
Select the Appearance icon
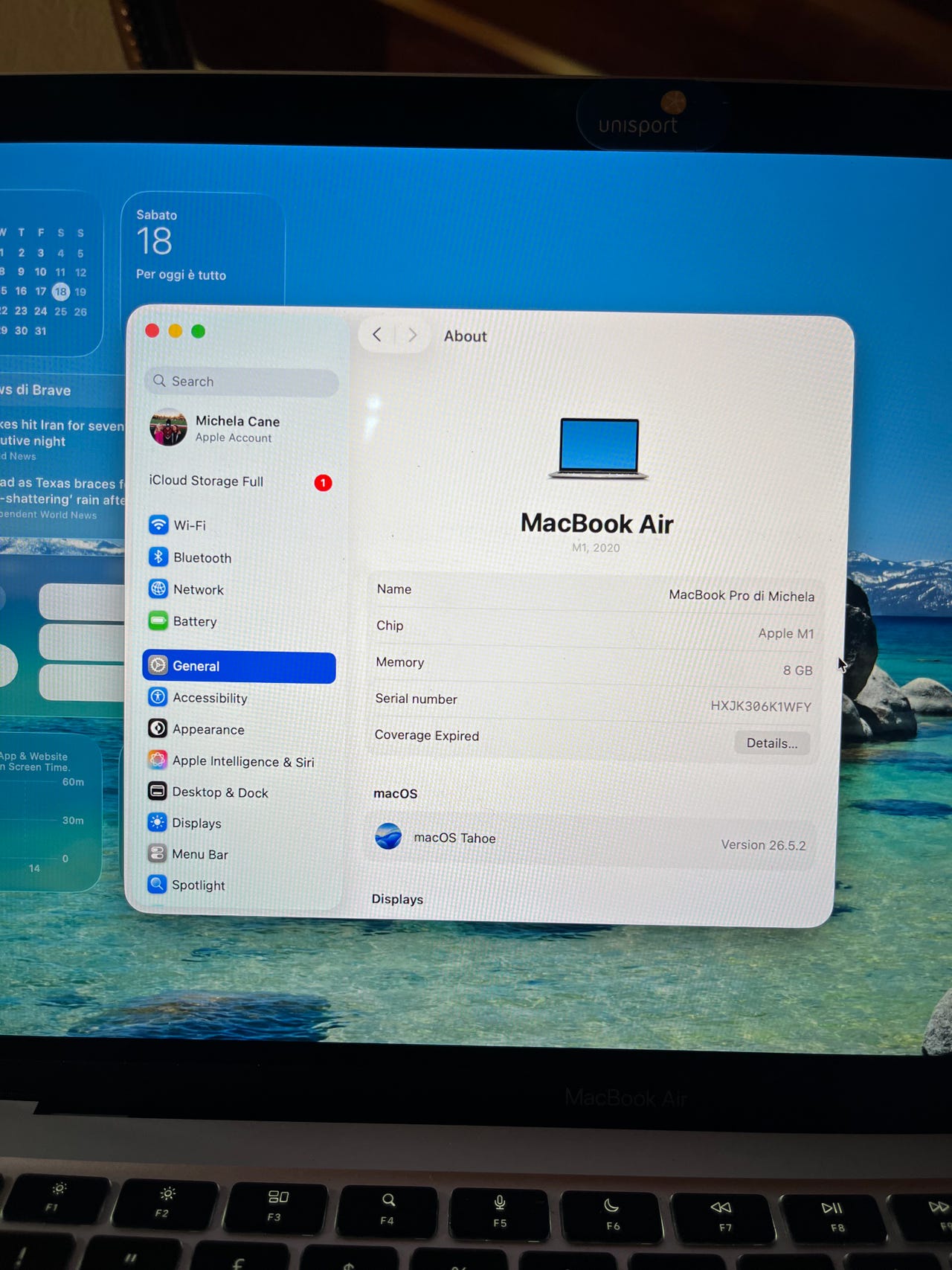pos(158,728)
